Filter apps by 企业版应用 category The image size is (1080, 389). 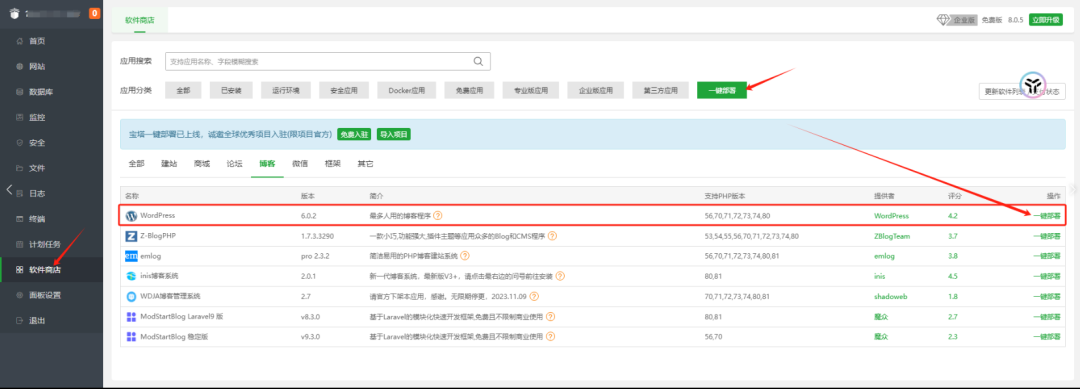coord(596,90)
